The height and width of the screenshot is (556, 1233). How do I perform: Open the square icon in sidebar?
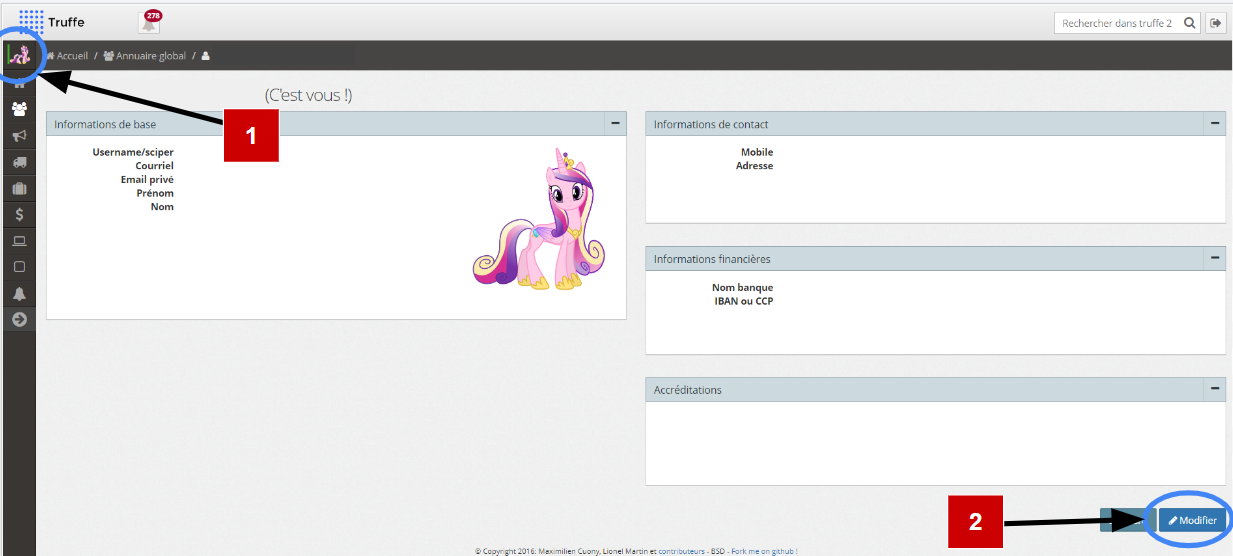tap(19, 267)
